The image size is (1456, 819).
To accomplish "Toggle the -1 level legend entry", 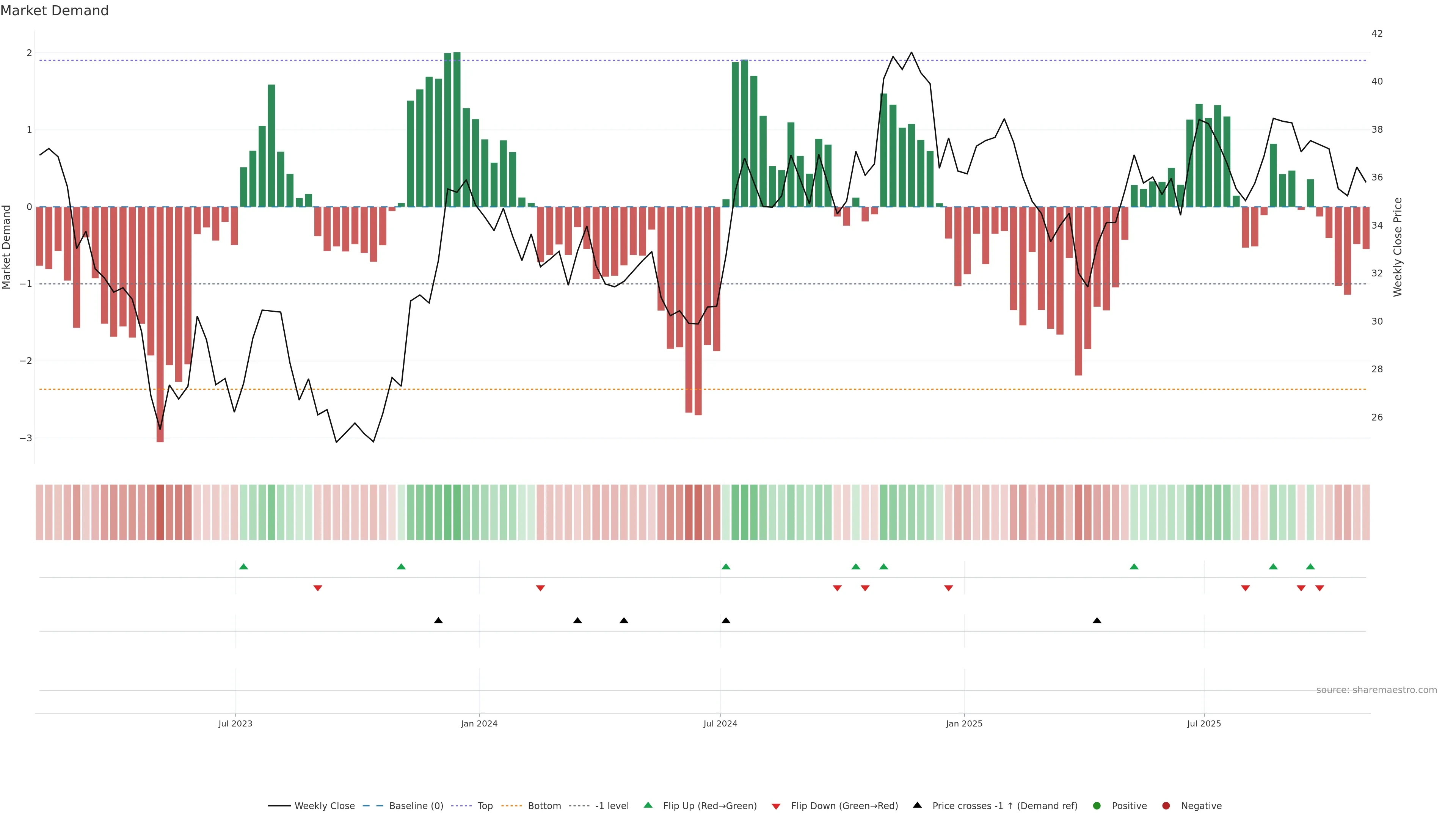I will [x=612, y=805].
